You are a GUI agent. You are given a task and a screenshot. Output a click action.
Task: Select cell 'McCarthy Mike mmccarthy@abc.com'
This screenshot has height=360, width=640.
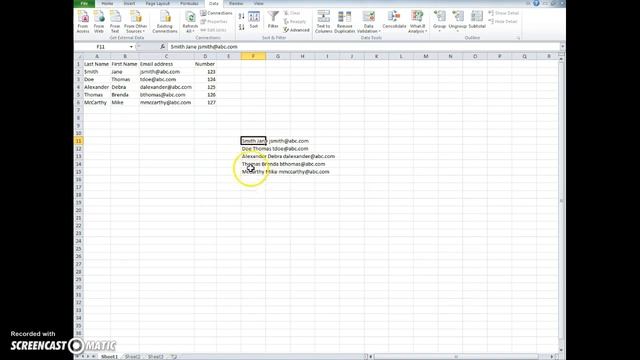tap(285, 172)
